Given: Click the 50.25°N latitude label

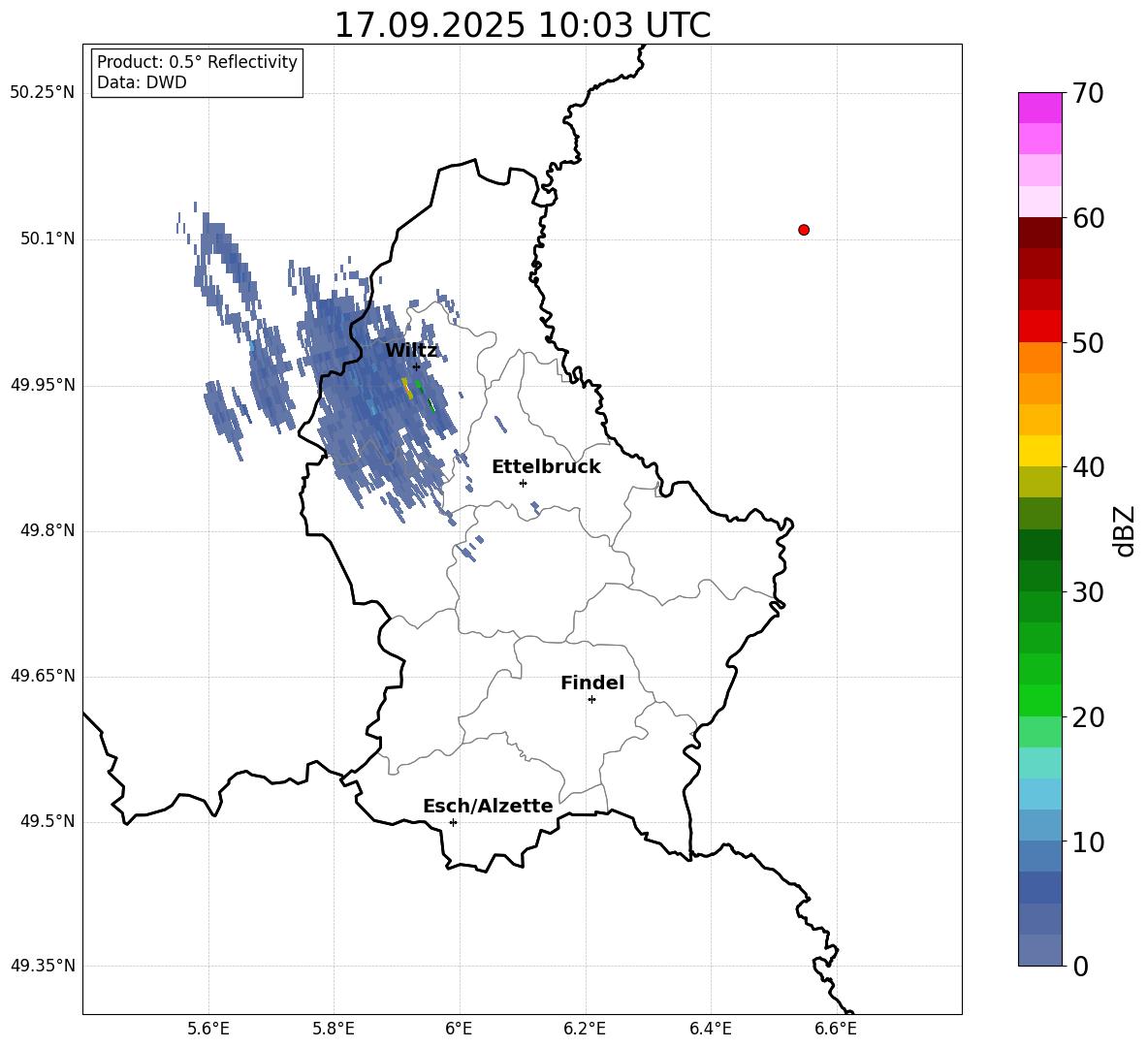Looking at the screenshot, I should pos(43,93).
